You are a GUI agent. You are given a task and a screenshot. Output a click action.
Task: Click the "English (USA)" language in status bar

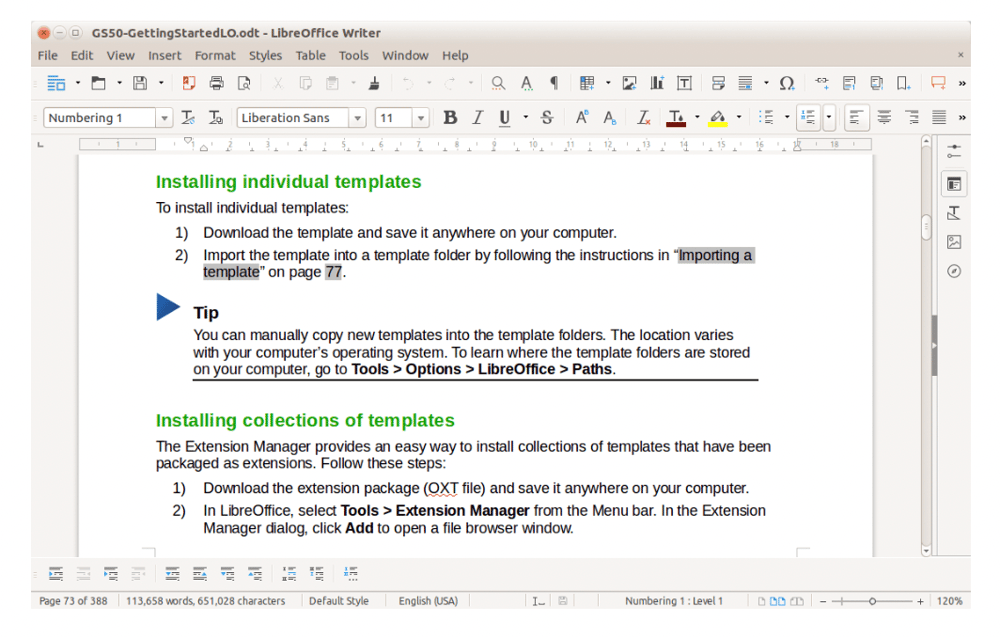point(428,601)
